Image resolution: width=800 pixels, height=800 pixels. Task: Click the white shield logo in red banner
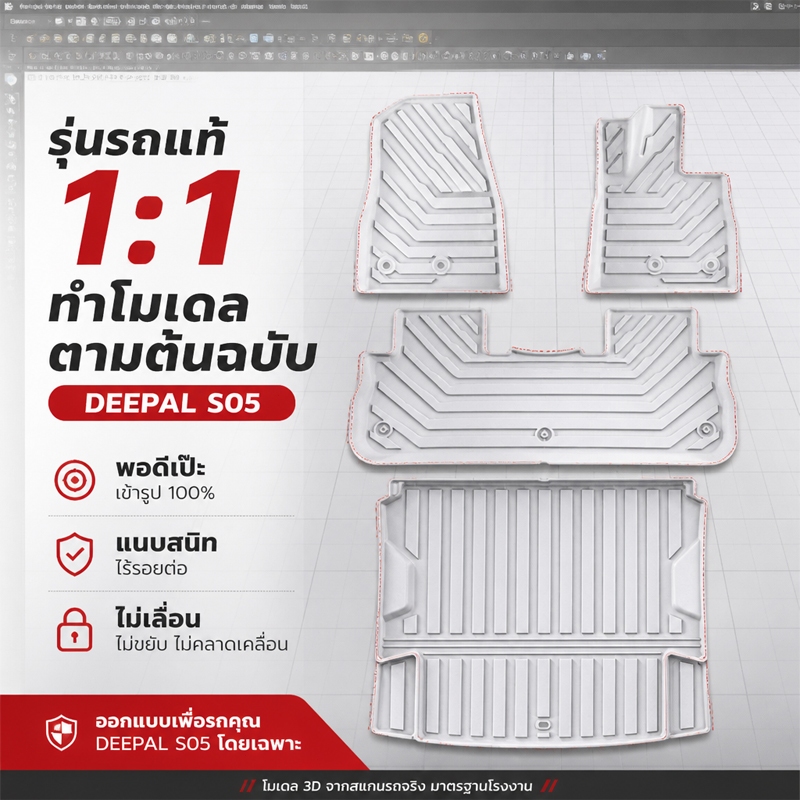pyautogui.click(x=61, y=733)
